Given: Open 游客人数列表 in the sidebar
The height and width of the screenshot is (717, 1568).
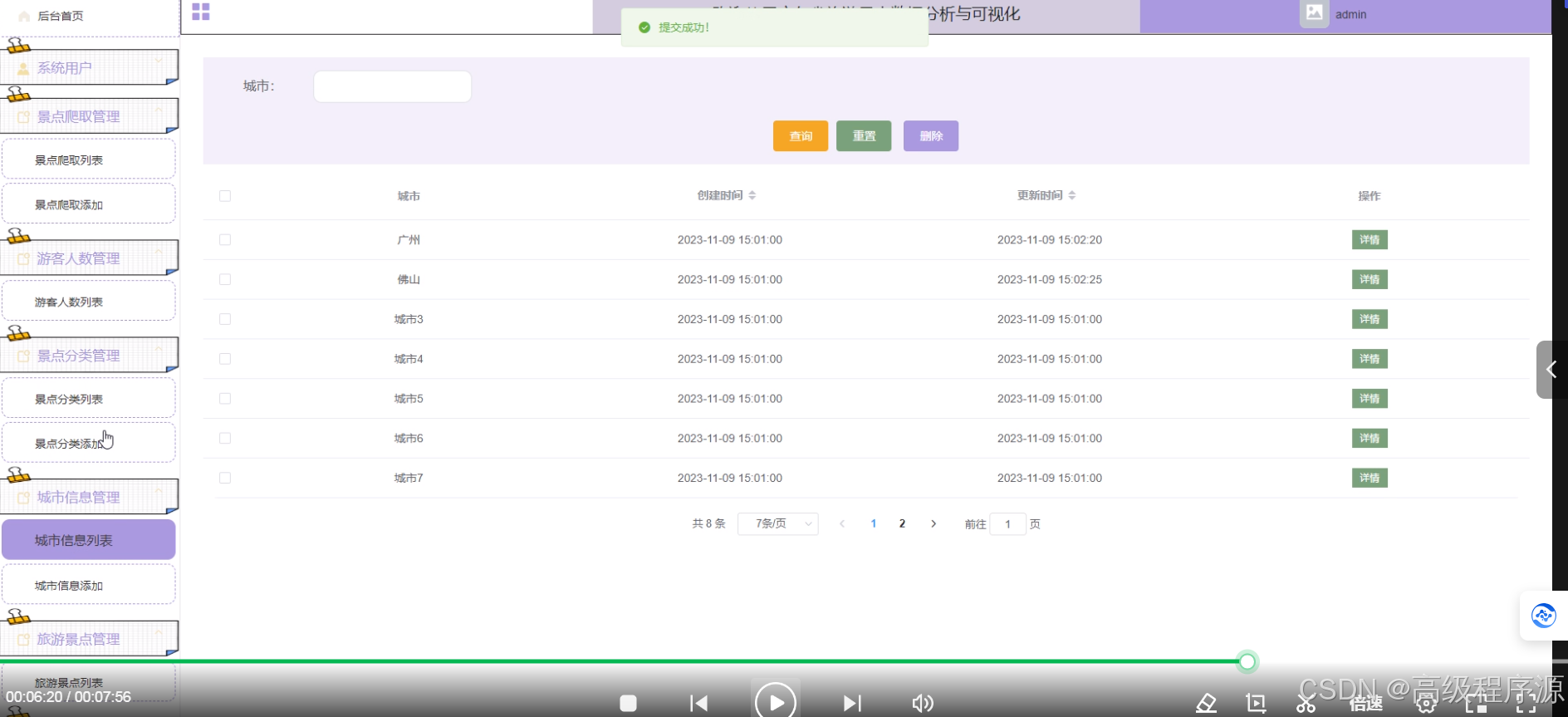Looking at the screenshot, I should point(89,302).
